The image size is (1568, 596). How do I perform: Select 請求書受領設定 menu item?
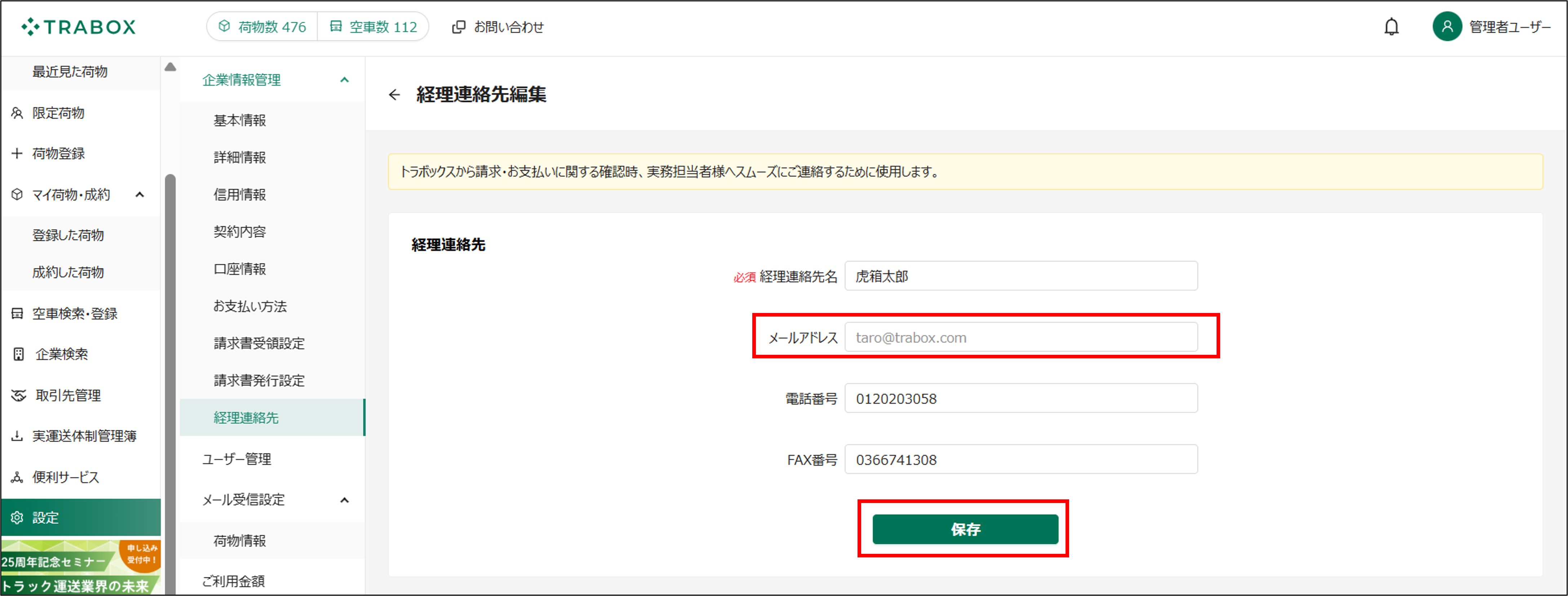(259, 343)
